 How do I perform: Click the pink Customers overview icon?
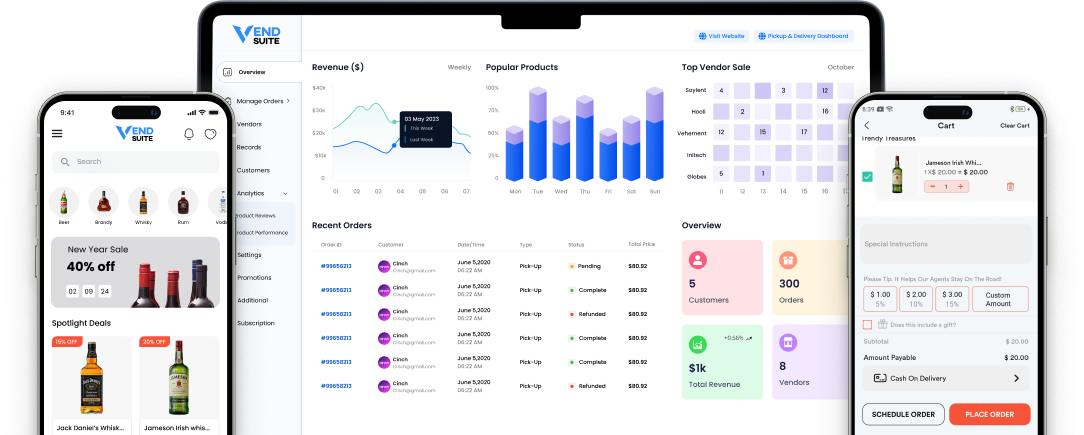coord(698,260)
